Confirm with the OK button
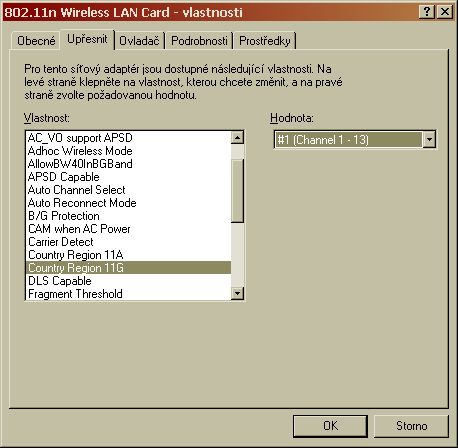 330,426
